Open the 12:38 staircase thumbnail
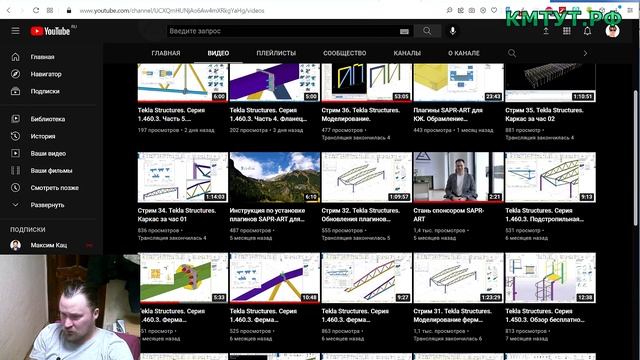The width and height of the screenshot is (640, 360). [x=550, y=278]
